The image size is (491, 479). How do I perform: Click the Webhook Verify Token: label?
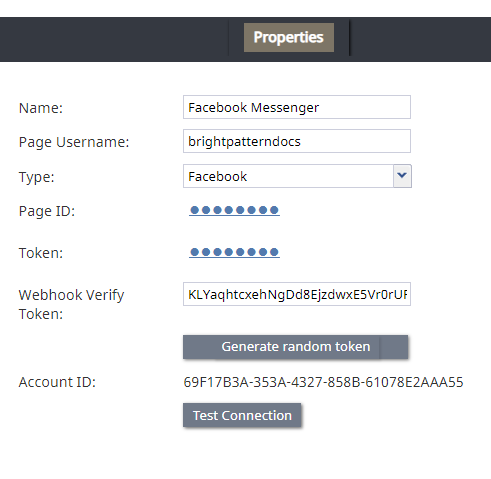(71, 304)
